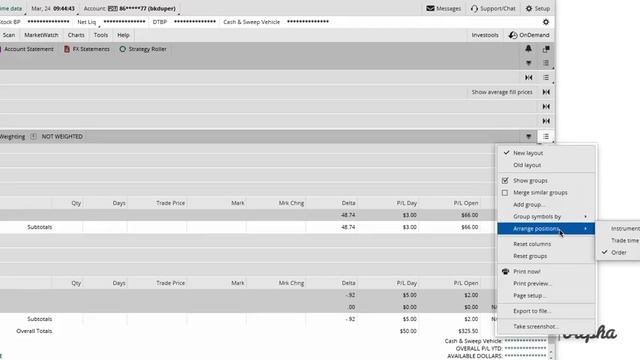Open the NOT WEIGHTED weighting selector

tap(62, 136)
